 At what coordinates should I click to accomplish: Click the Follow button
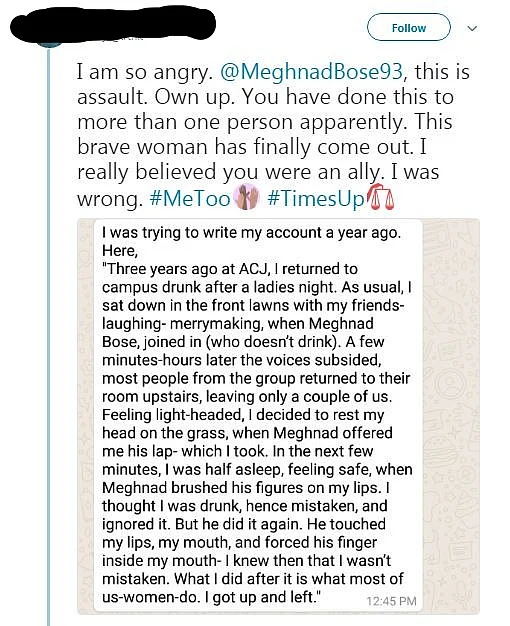409,28
